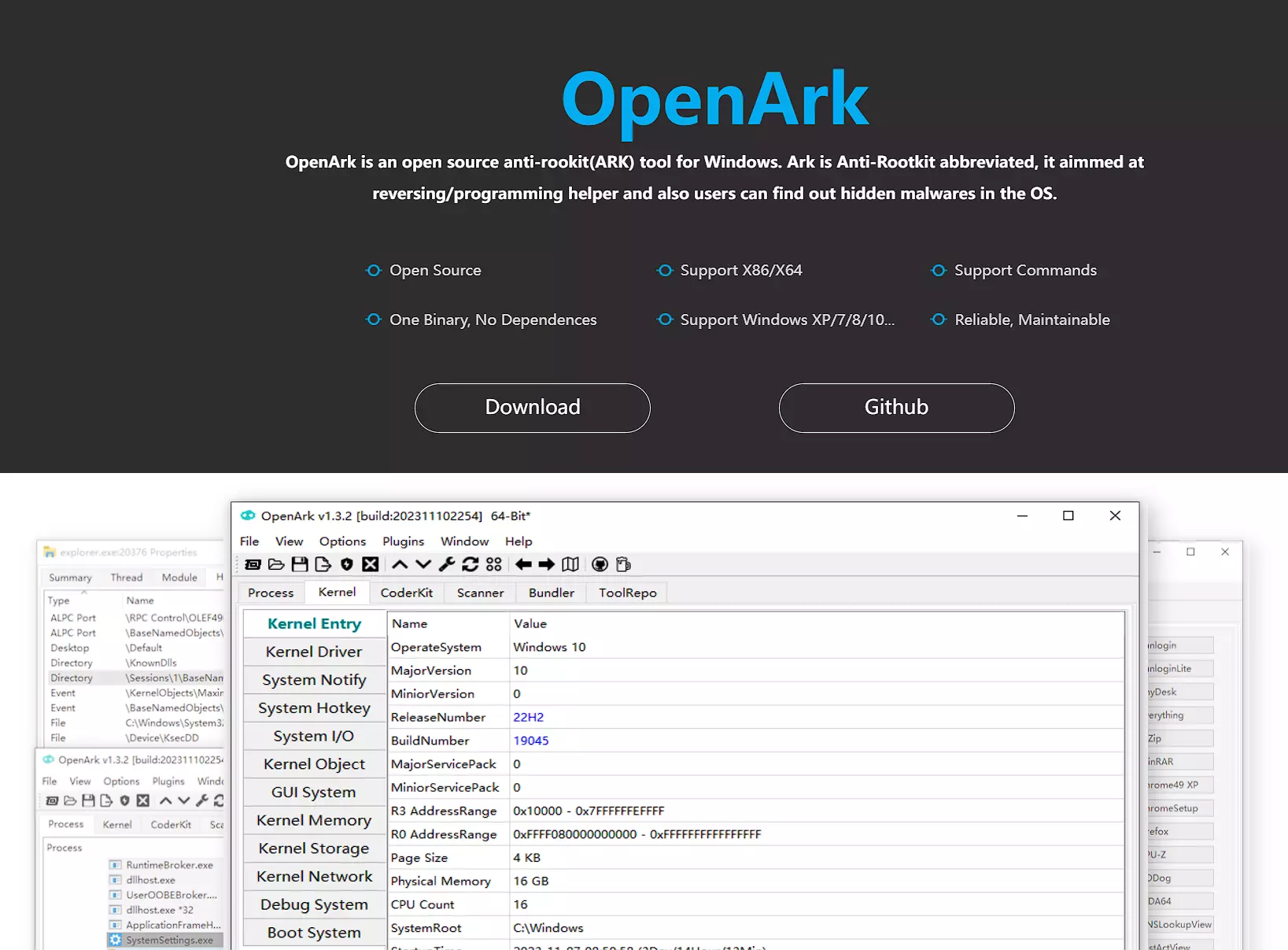This screenshot has width=1288, height=950.
Task: Click the floppy disk save icon
Action: (300, 564)
